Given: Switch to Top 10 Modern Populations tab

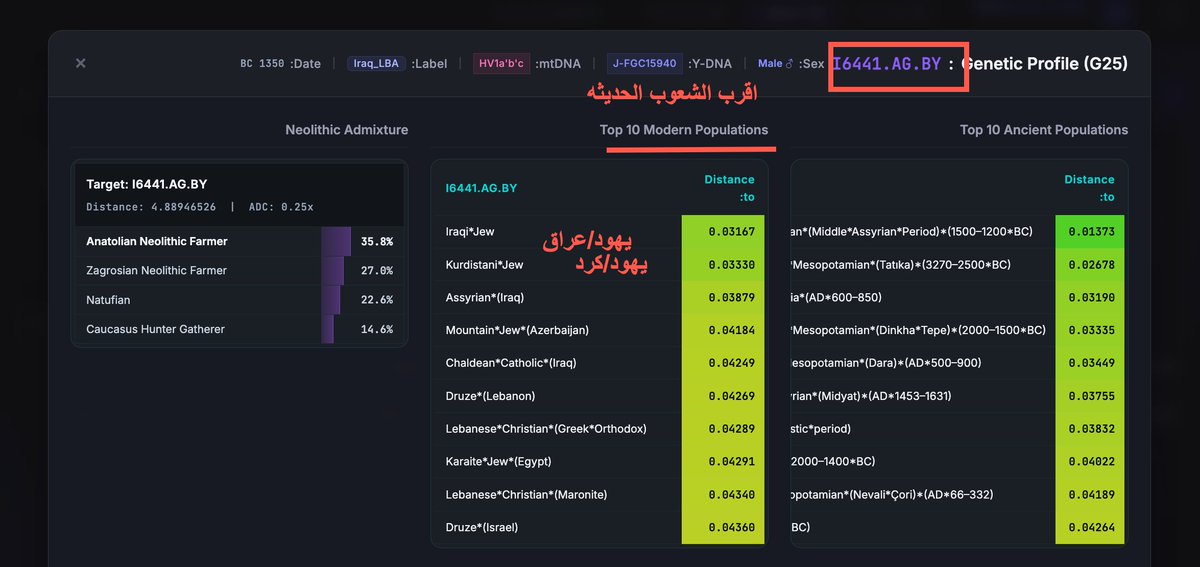Looking at the screenshot, I should click(684, 130).
